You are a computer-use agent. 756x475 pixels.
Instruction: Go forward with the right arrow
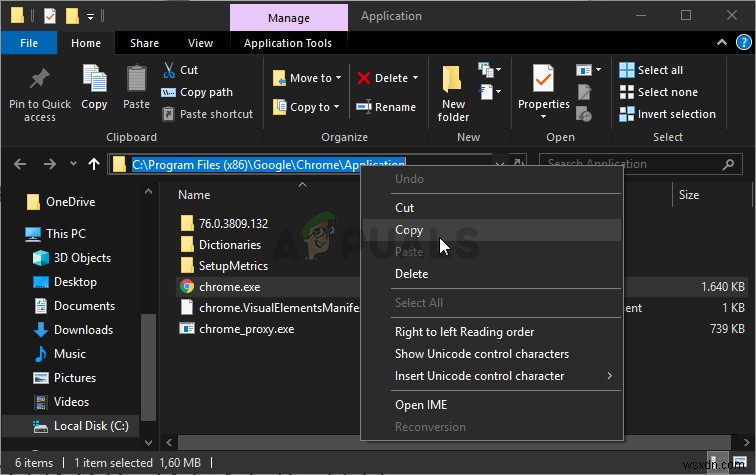point(50,164)
